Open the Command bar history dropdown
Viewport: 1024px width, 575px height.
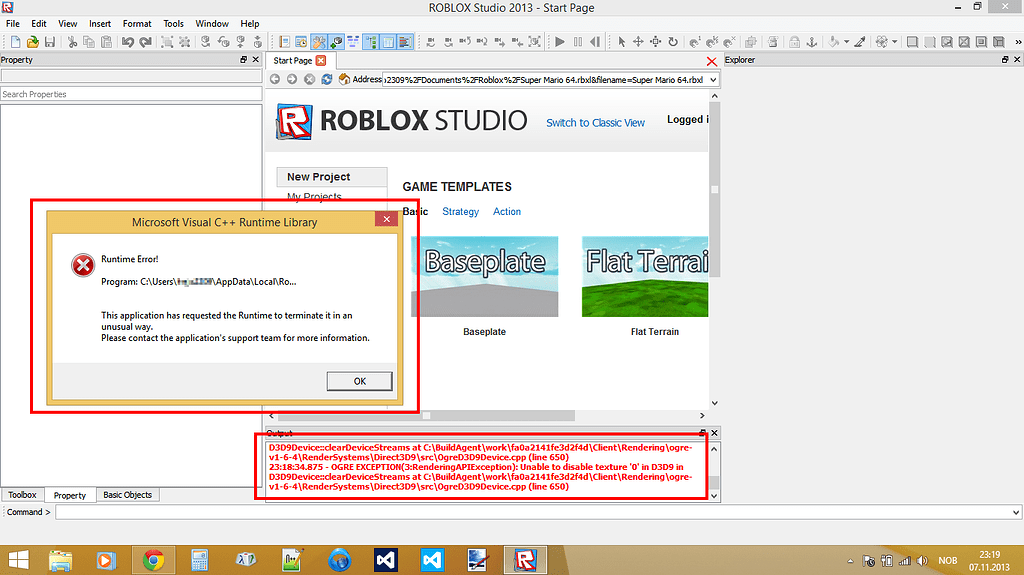[1016, 512]
